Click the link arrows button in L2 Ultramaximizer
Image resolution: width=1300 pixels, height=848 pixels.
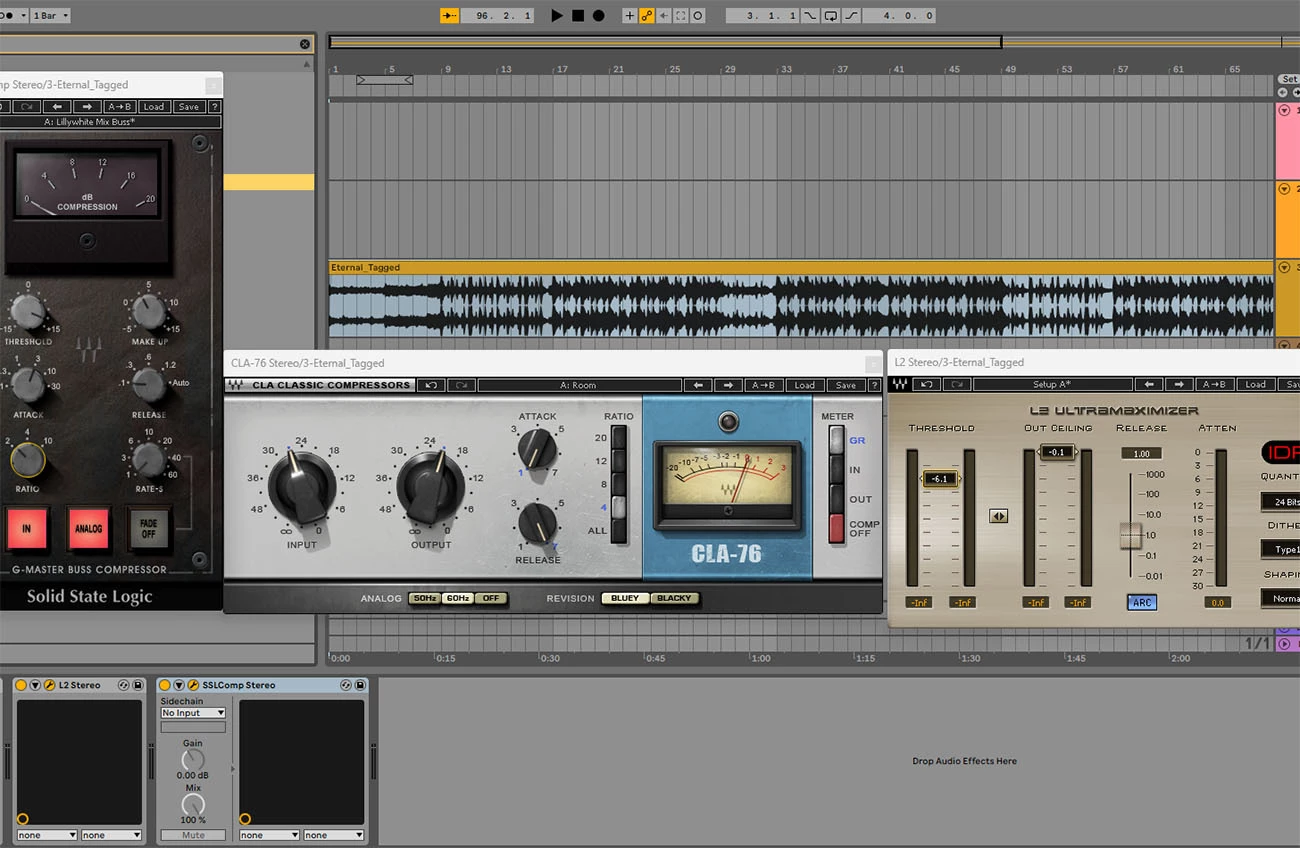click(x=998, y=516)
